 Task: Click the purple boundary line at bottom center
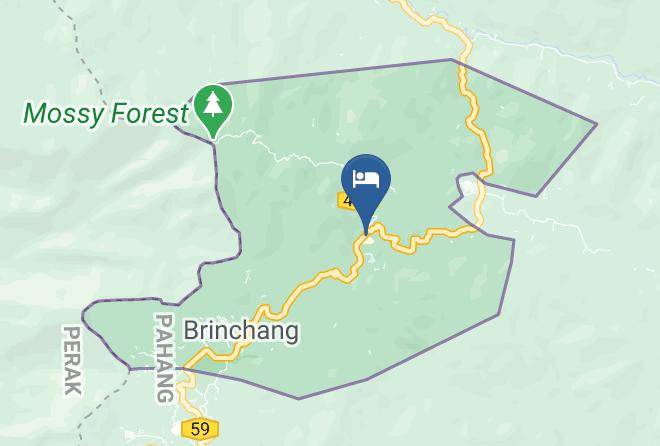coord(299,398)
